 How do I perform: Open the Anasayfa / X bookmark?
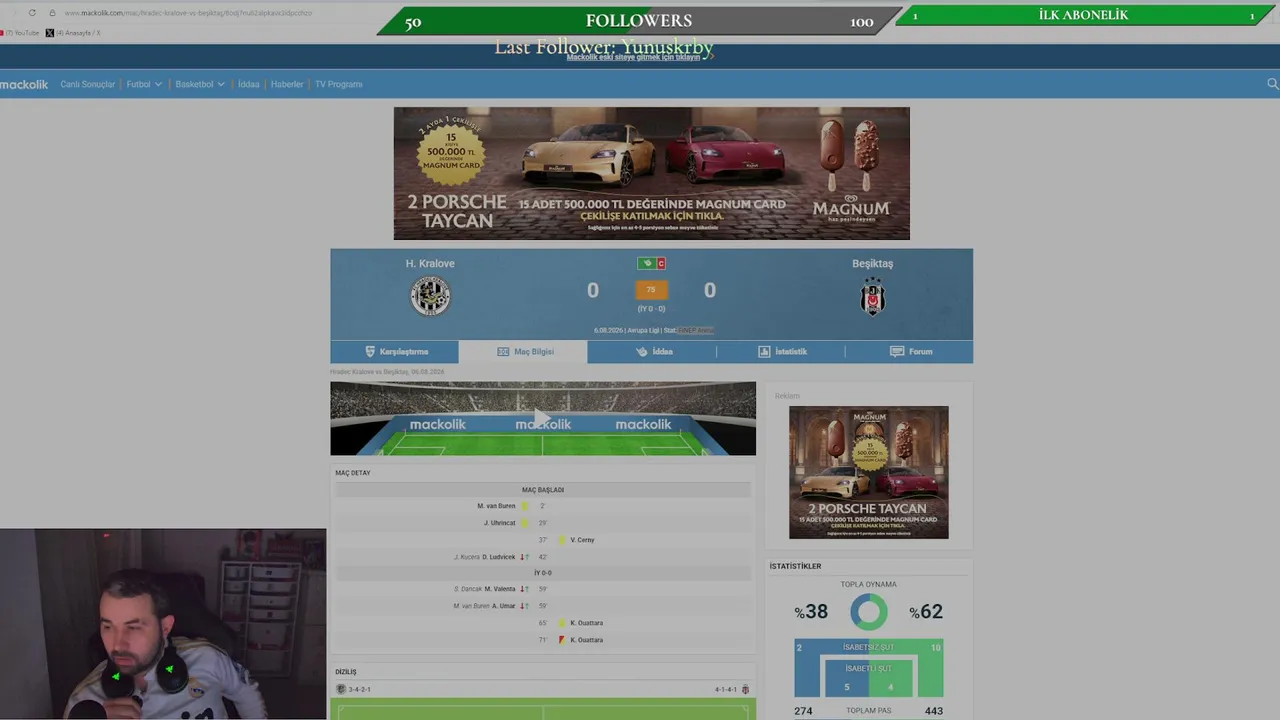(73, 33)
